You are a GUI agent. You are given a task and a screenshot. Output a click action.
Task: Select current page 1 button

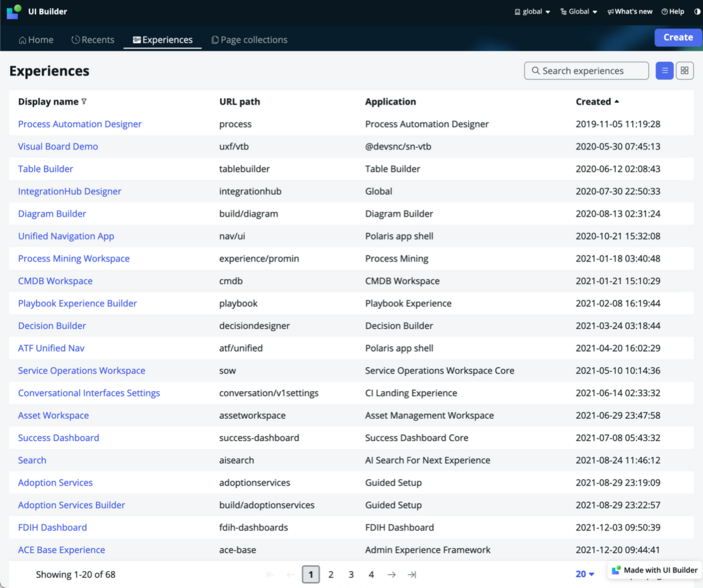pyautogui.click(x=311, y=575)
